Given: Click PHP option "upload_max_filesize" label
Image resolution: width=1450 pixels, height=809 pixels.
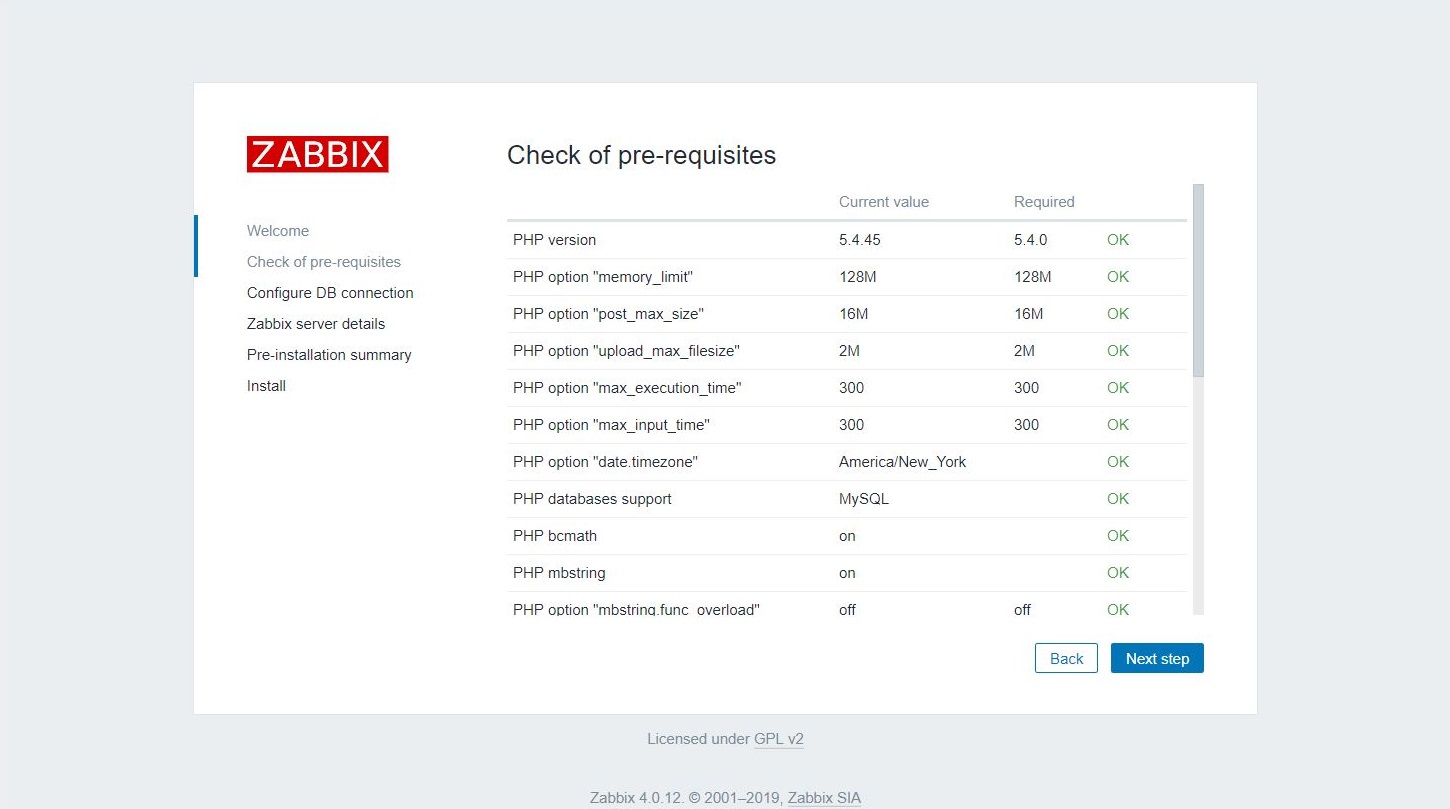Looking at the screenshot, I should click(x=626, y=351).
